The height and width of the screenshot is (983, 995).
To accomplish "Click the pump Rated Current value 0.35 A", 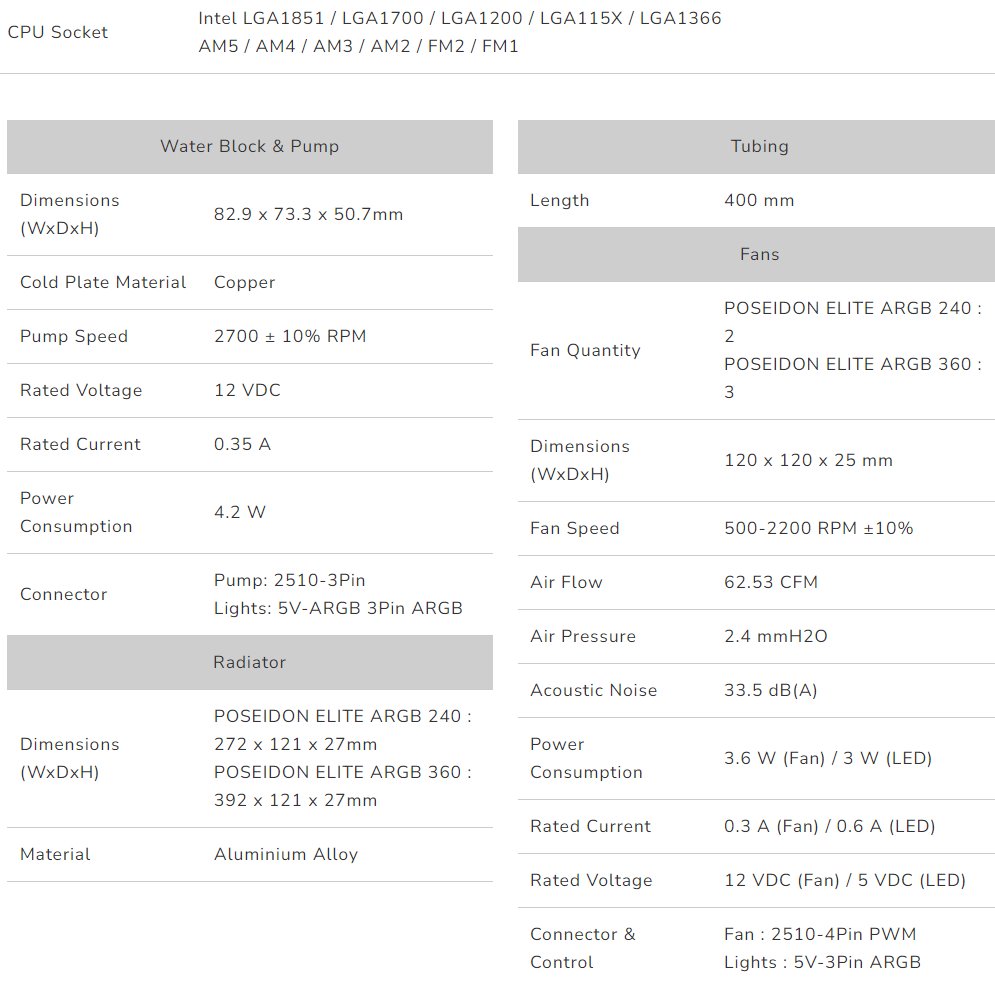I will (x=242, y=444).
